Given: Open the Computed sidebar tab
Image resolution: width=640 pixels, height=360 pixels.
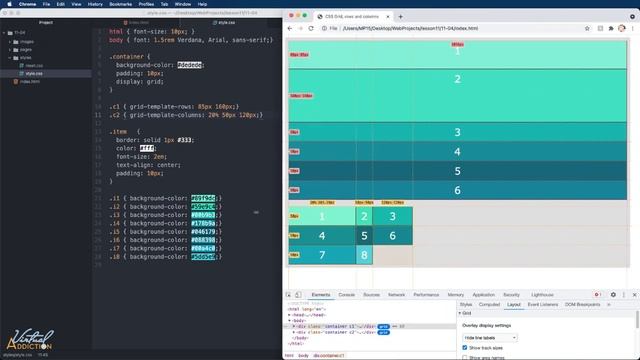Looking at the screenshot, I should click(489, 305).
